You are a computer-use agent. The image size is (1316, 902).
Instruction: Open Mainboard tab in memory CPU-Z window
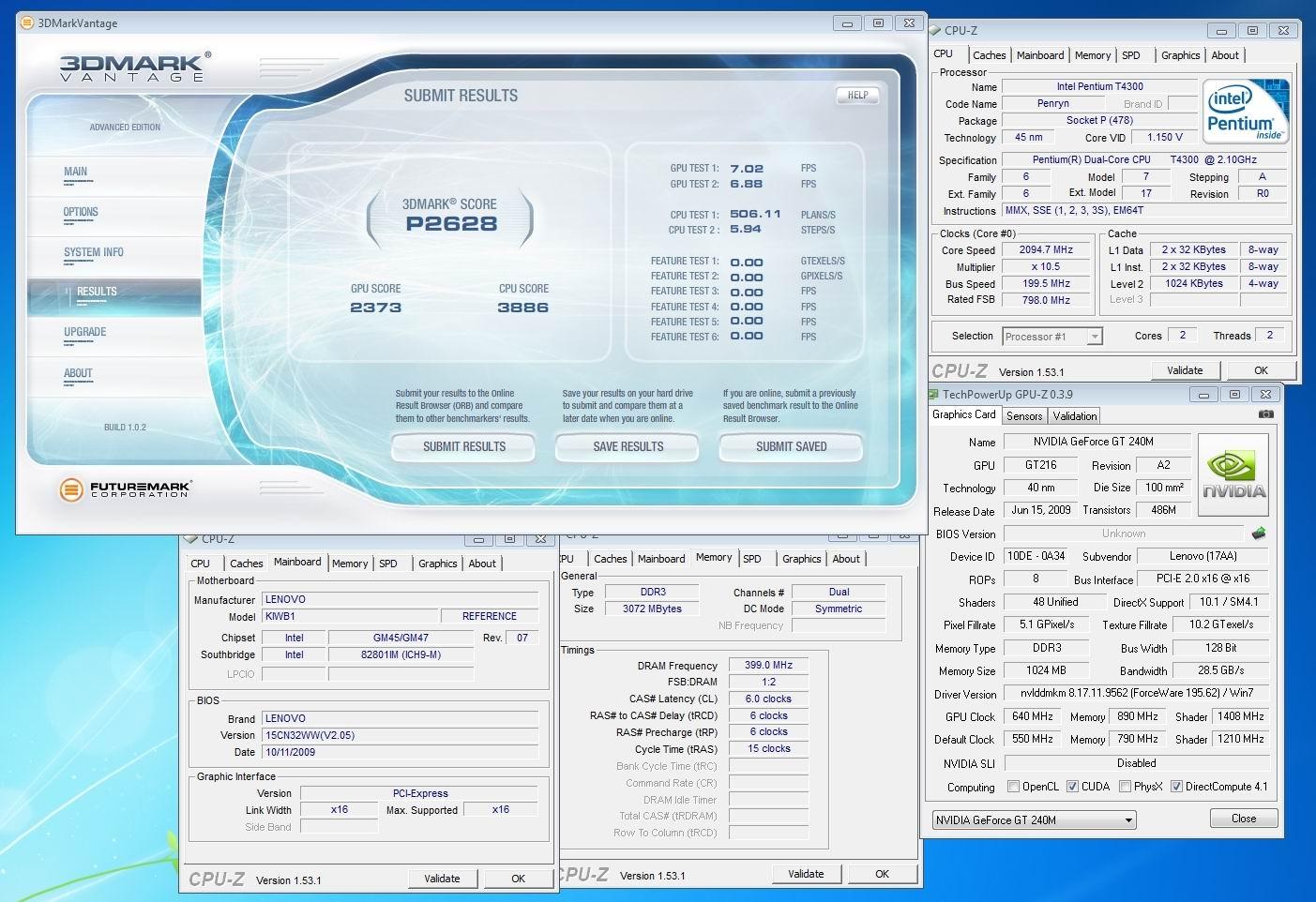(661, 559)
